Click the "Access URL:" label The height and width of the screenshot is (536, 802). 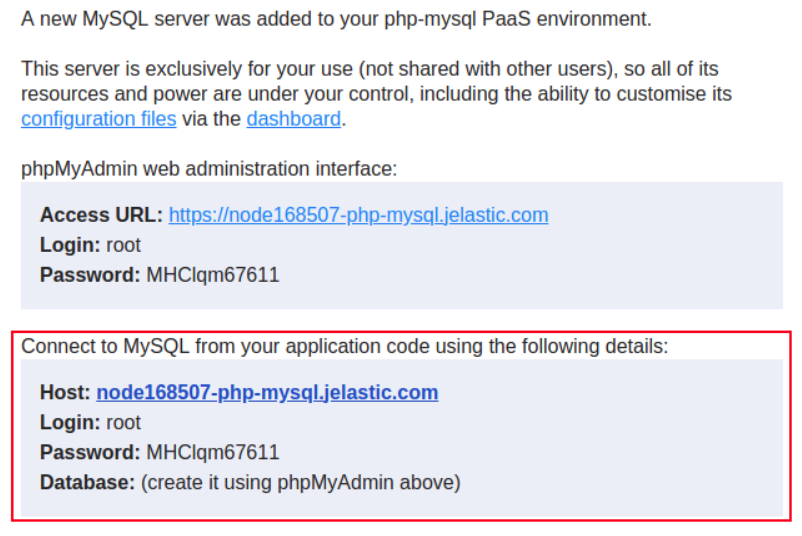(101, 215)
